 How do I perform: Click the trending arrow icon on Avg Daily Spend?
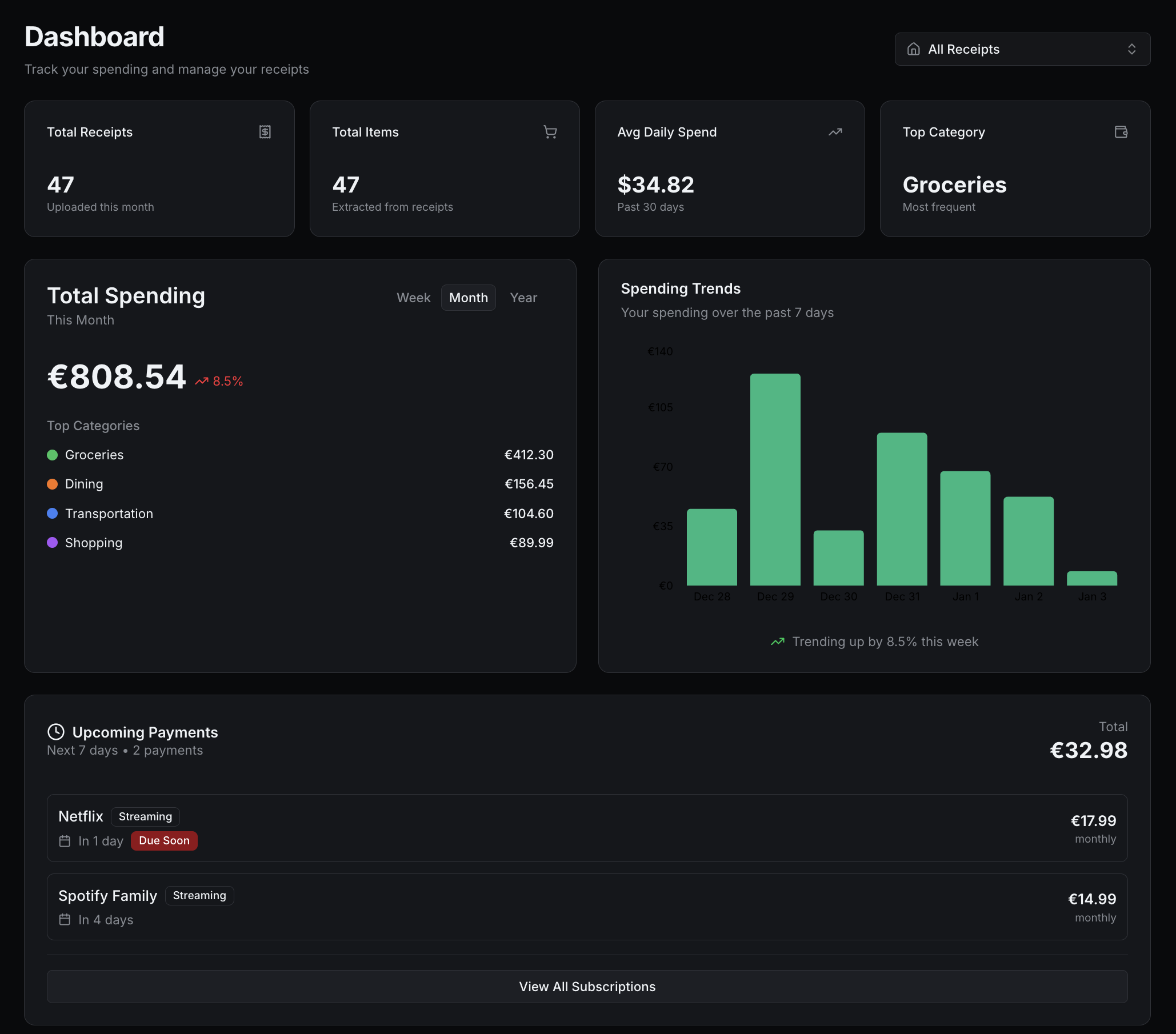[x=835, y=132]
